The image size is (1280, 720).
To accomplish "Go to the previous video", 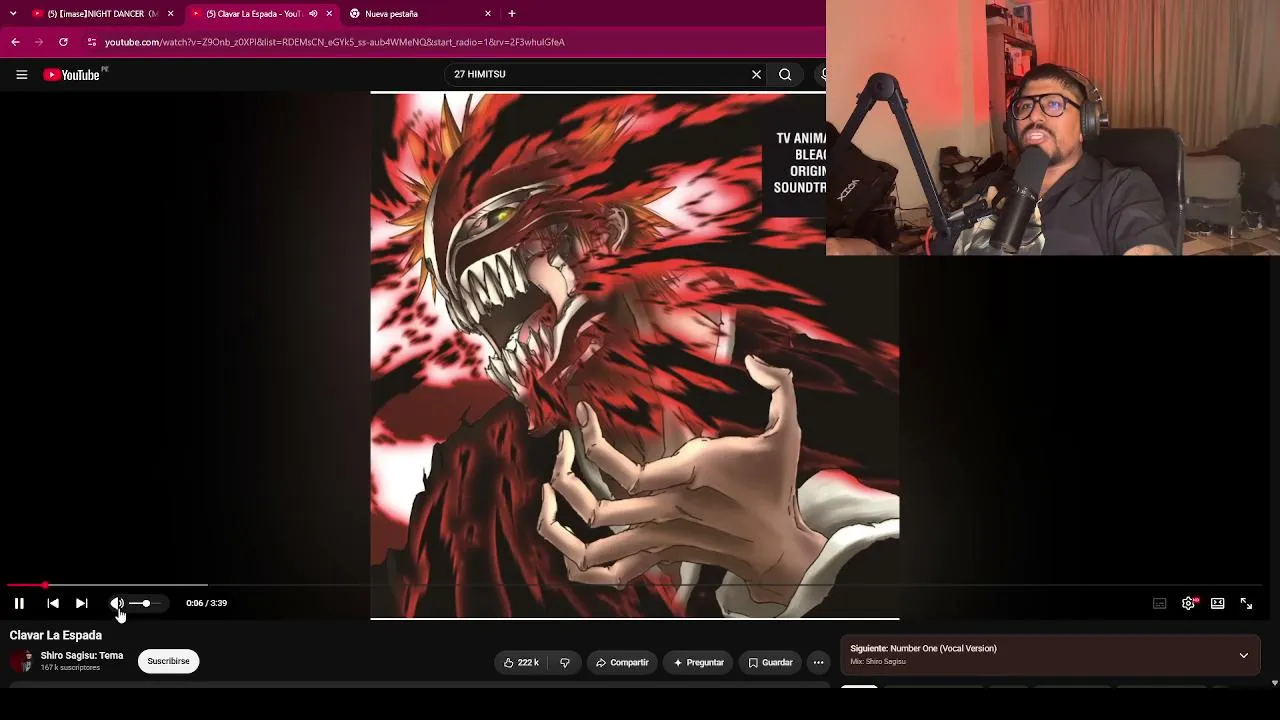I will coord(53,603).
